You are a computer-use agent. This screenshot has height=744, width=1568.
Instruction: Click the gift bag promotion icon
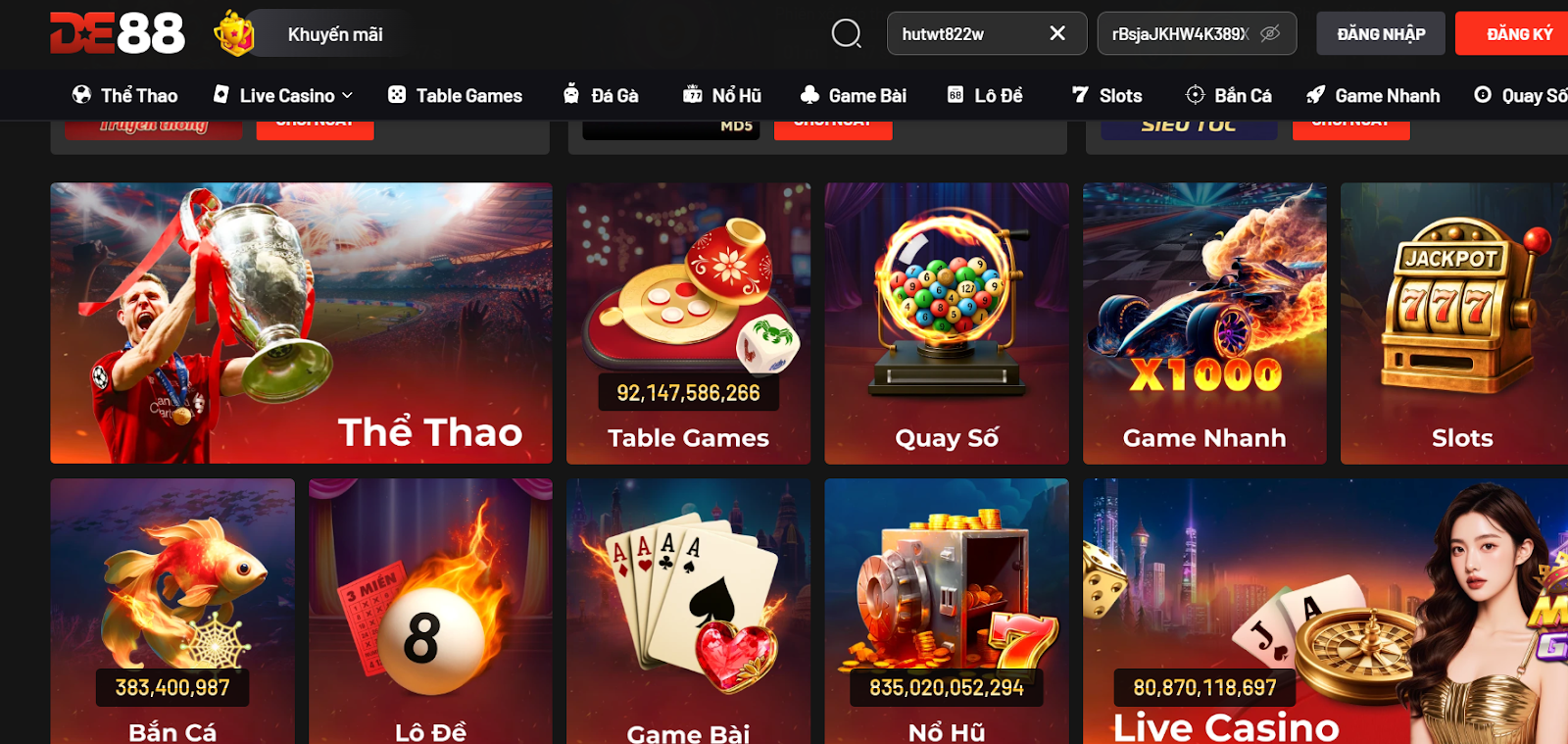pyautogui.click(x=234, y=33)
